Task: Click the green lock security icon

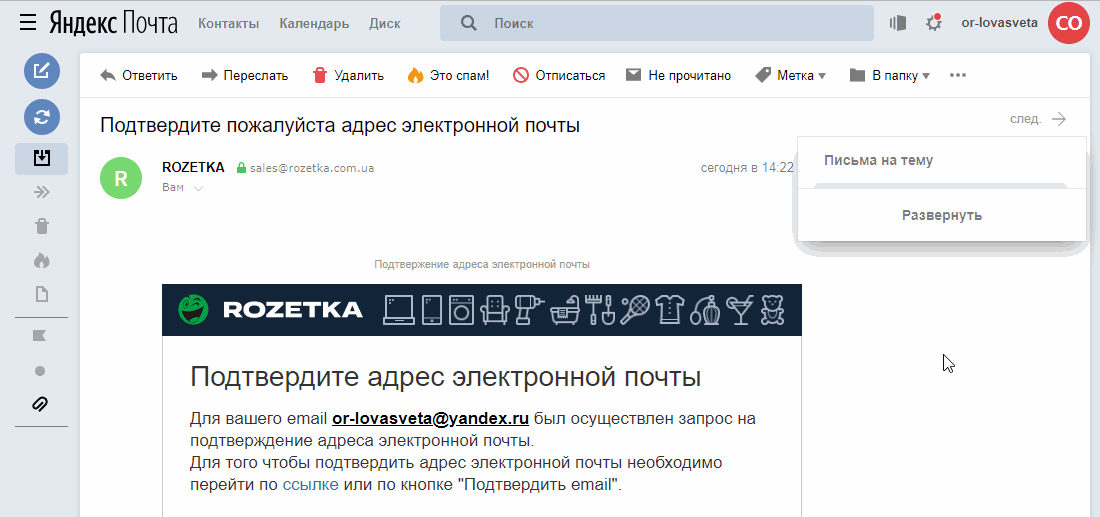Action: 241,168
